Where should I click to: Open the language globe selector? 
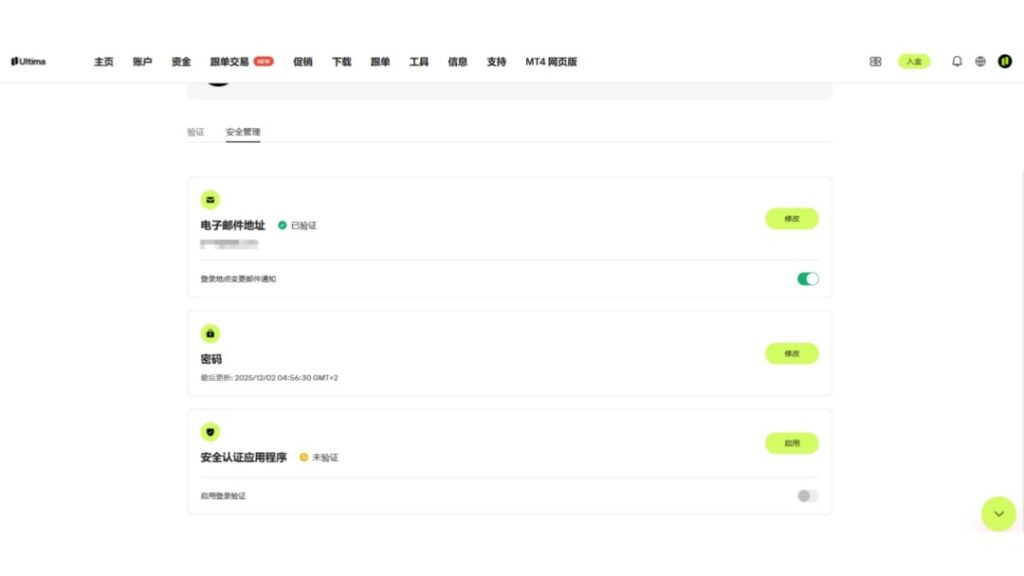(980, 61)
